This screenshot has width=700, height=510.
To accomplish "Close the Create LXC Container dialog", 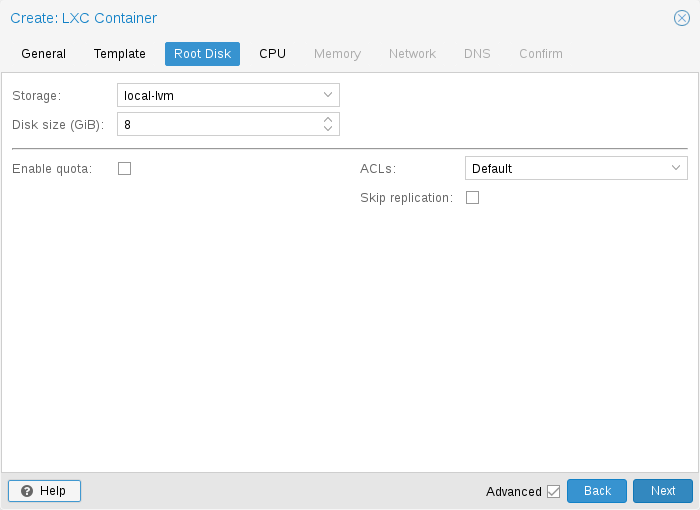I will point(682,18).
